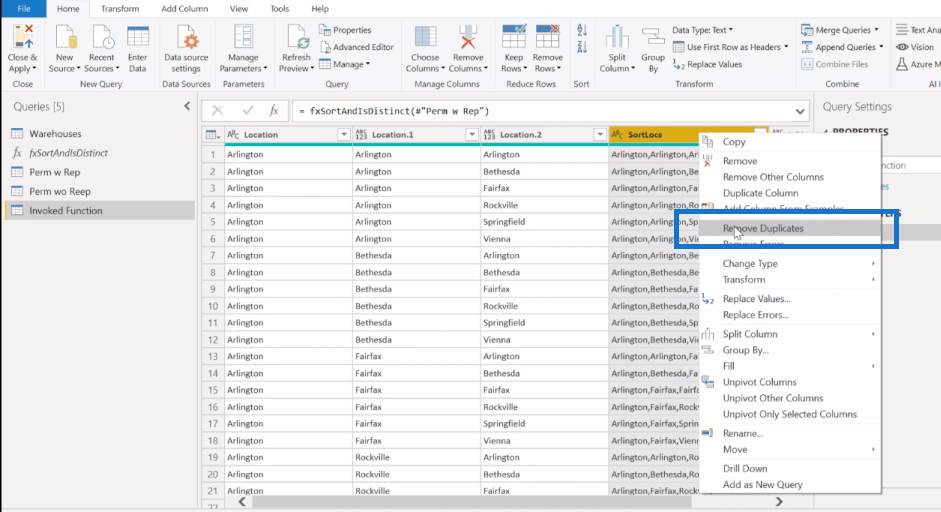Click the Refresh Preview icon
The image size is (941, 512).
[296, 38]
